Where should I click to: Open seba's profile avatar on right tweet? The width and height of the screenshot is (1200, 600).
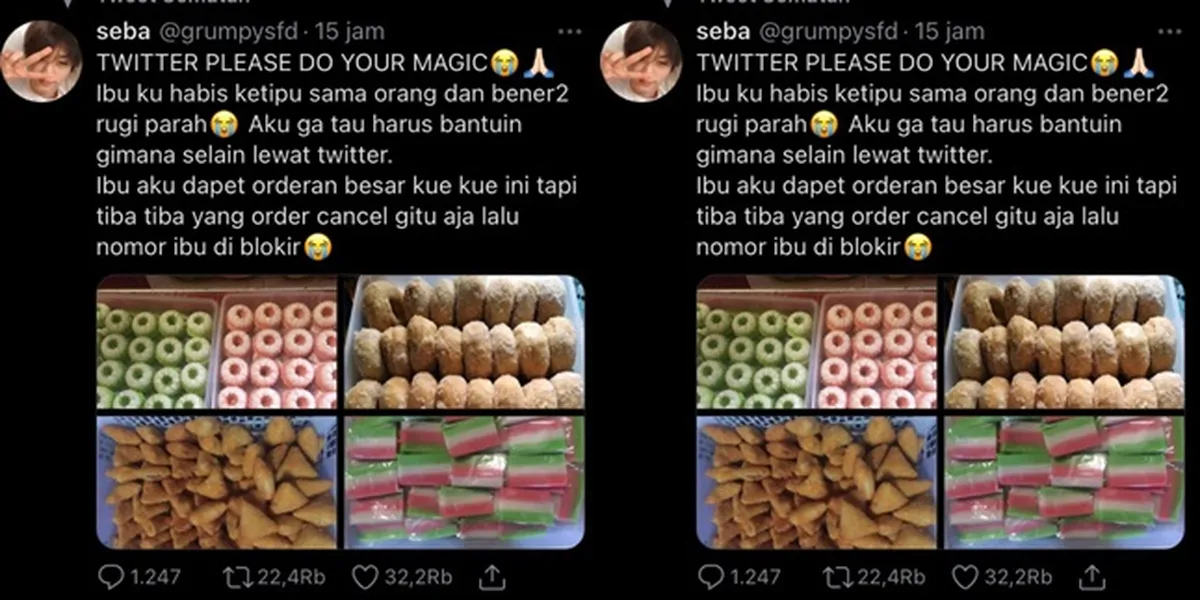coord(641,61)
